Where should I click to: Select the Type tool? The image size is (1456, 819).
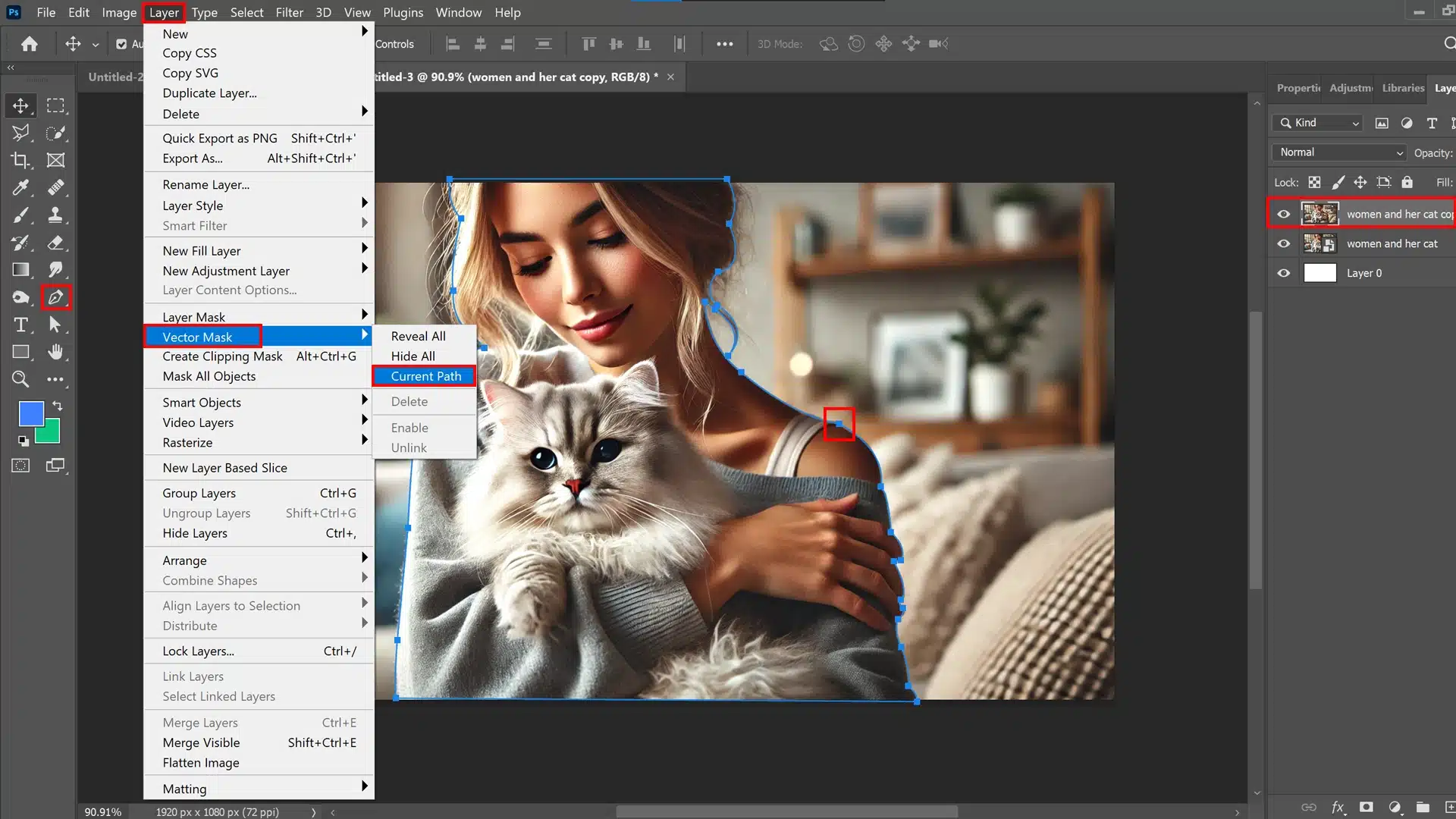coord(20,325)
